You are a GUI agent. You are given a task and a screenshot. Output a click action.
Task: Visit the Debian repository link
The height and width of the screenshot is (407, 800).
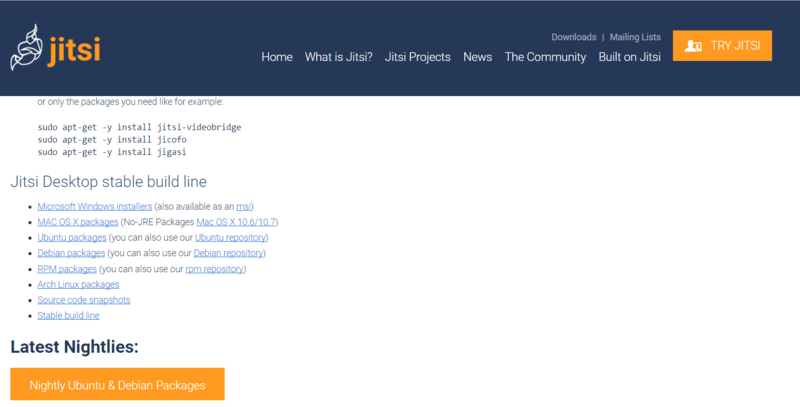point(228,253)
